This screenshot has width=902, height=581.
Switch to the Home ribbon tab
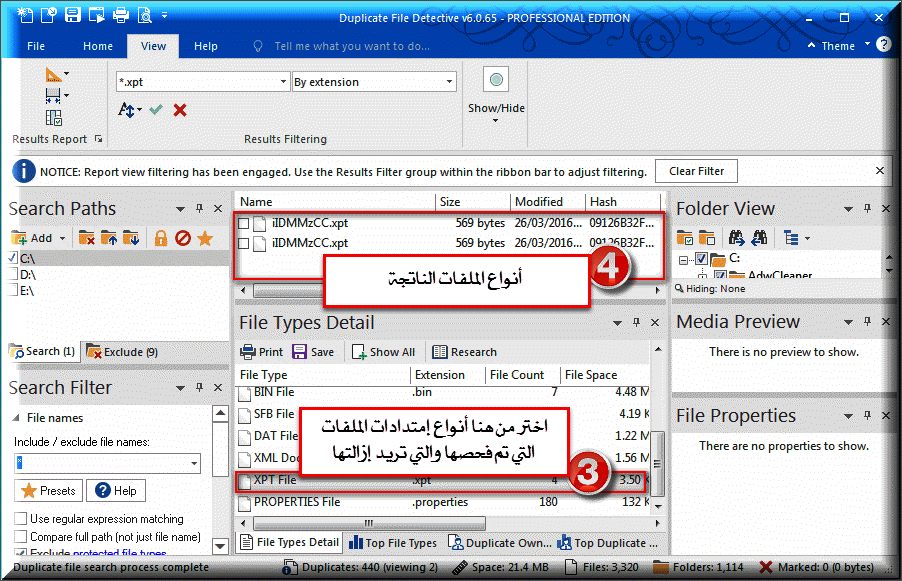(x=98, y=46)
